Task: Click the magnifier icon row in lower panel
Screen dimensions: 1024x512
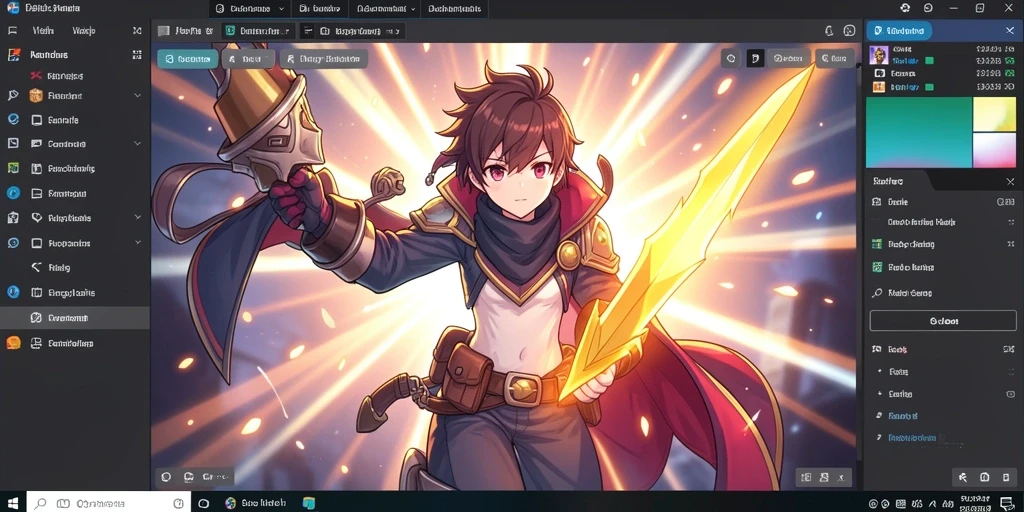Action: coord(943,293)
